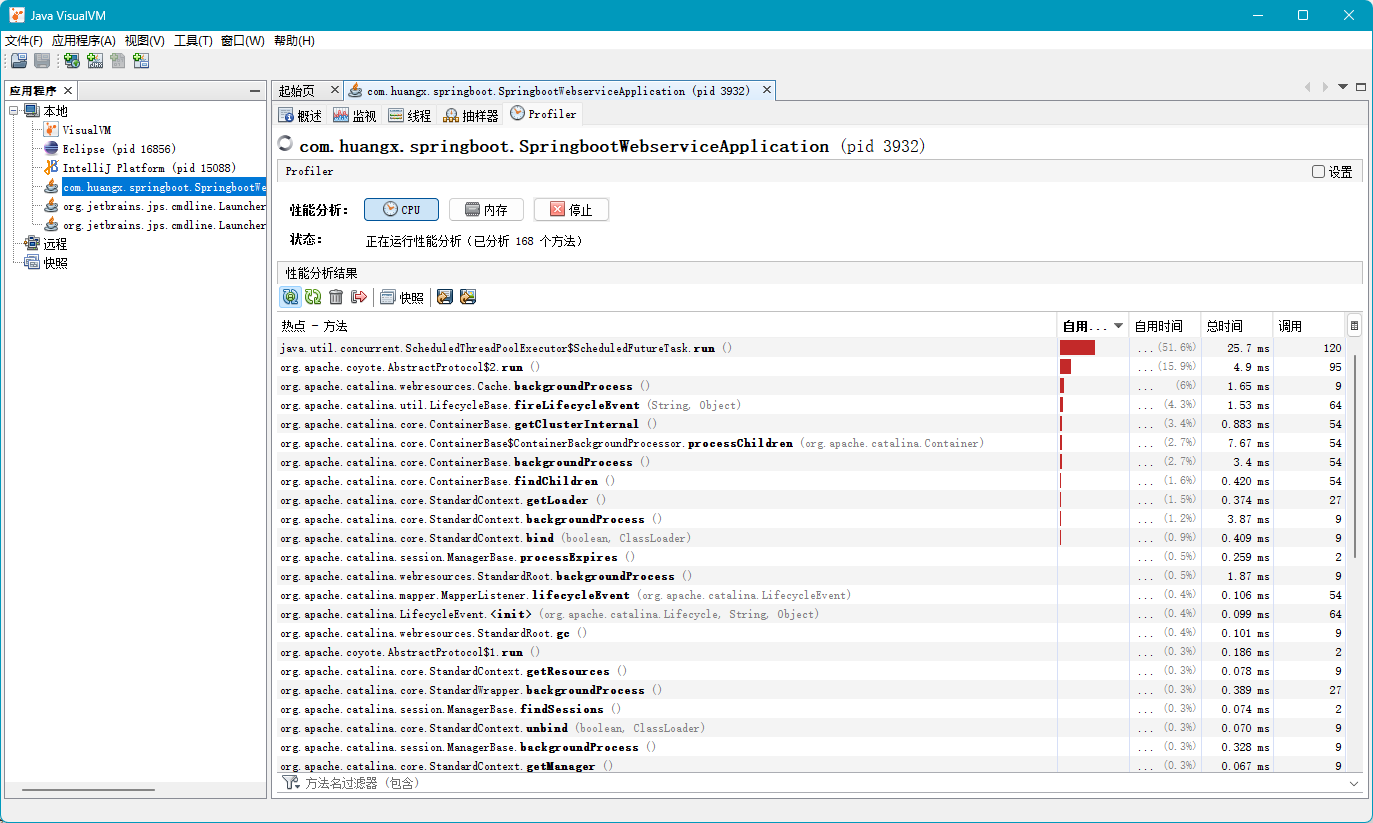Toggle auto-refresh results icon

coord(290,297)
